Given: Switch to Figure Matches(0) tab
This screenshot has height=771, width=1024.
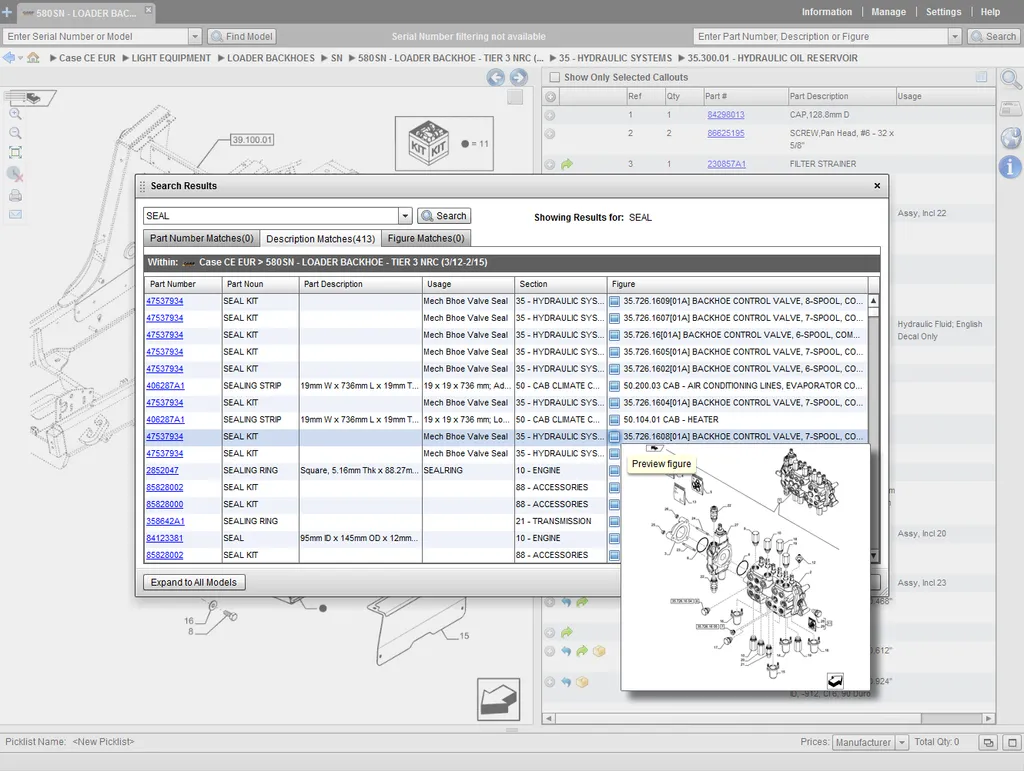Looking at the screenshot, I should point(426,238).
